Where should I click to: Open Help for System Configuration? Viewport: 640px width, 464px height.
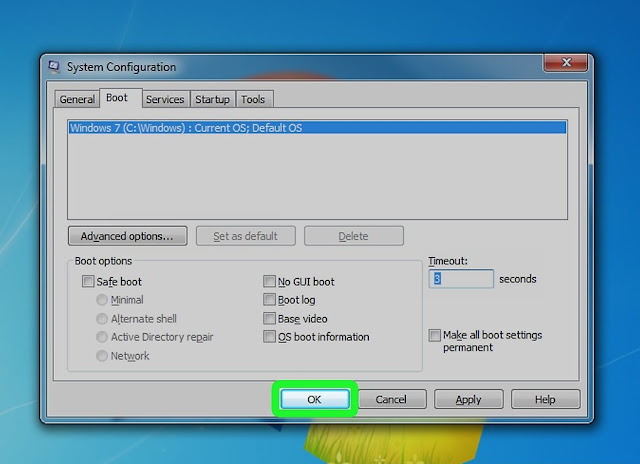click(x=545, y=399)
